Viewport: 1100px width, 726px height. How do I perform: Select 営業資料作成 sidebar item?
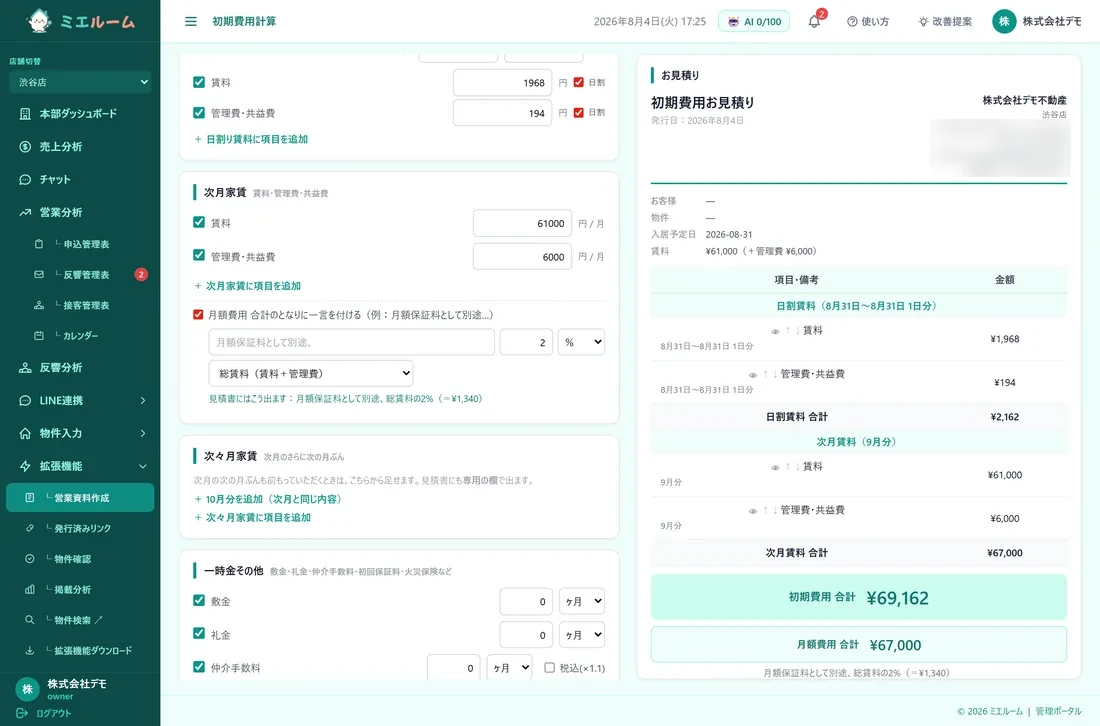pyautogui.click(x=80, y=497)
